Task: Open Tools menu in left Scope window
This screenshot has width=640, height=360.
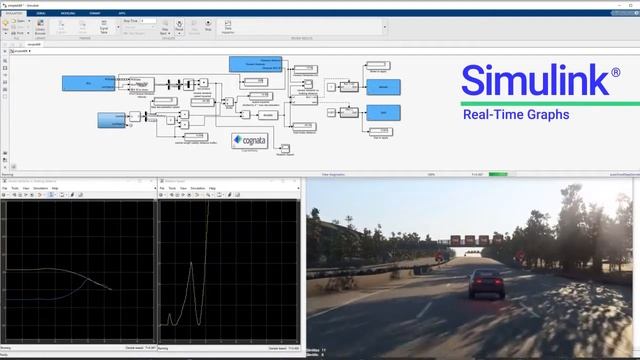Action: (x=15, y=188)
